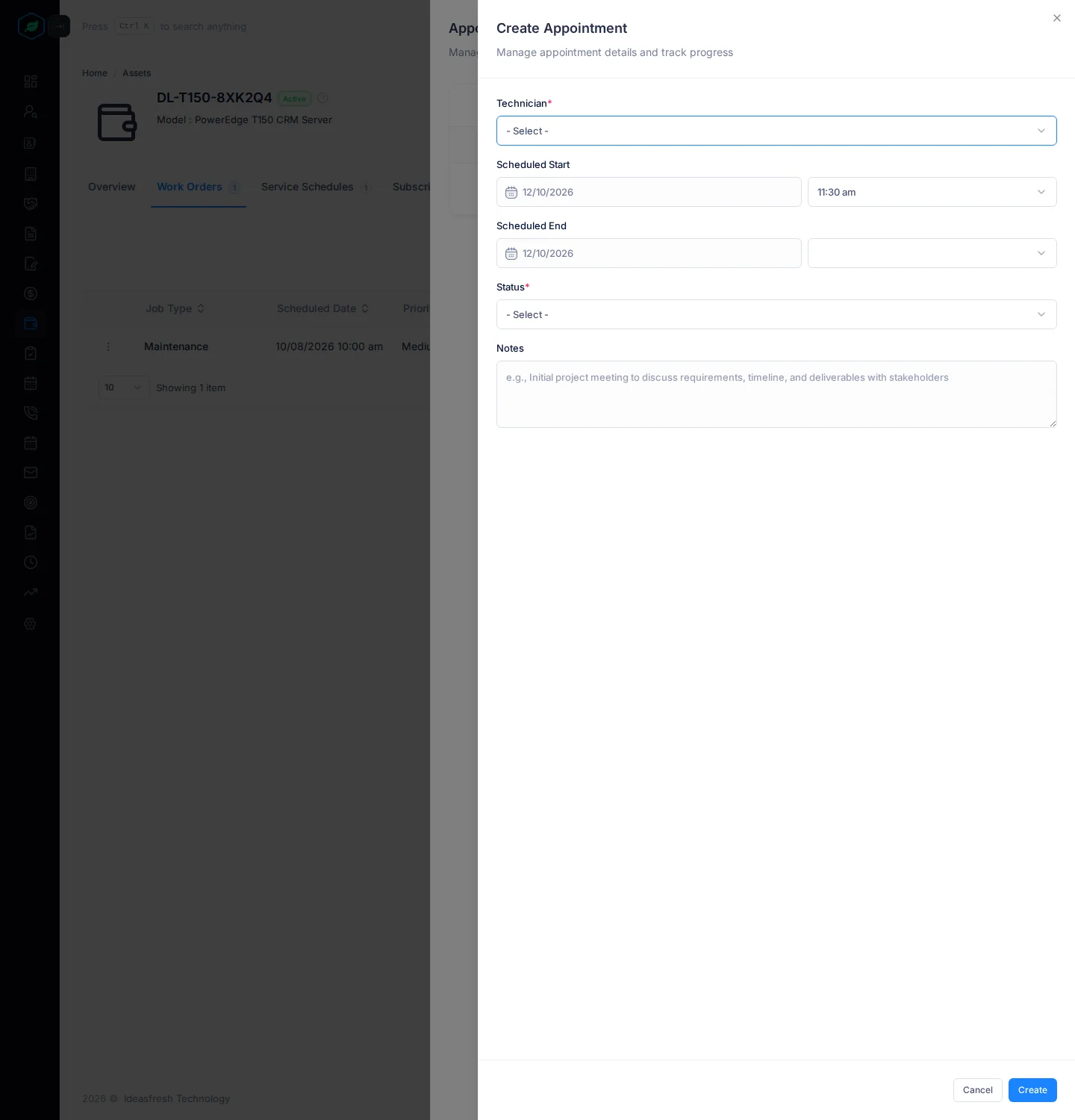Image resolution: width=1075 pixels, height=1120 pixels.
Task: Sort by Scheduled Date column header
Action: 322,308
